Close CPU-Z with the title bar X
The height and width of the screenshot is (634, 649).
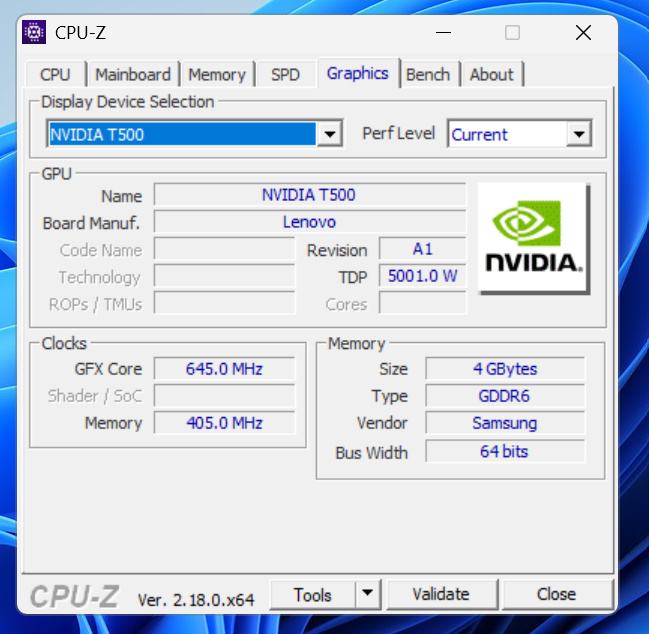coord(583,32)
